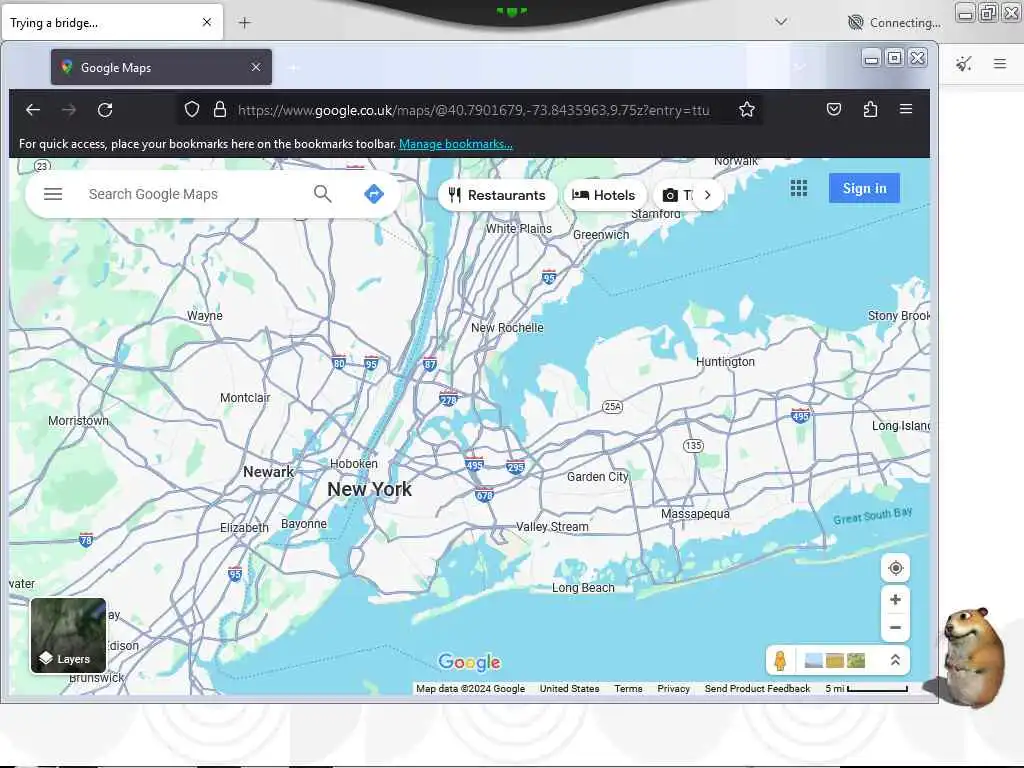Open the Google Maps main menu hamburger
The width and height of the screenshot is (1024, 768).
53,194
